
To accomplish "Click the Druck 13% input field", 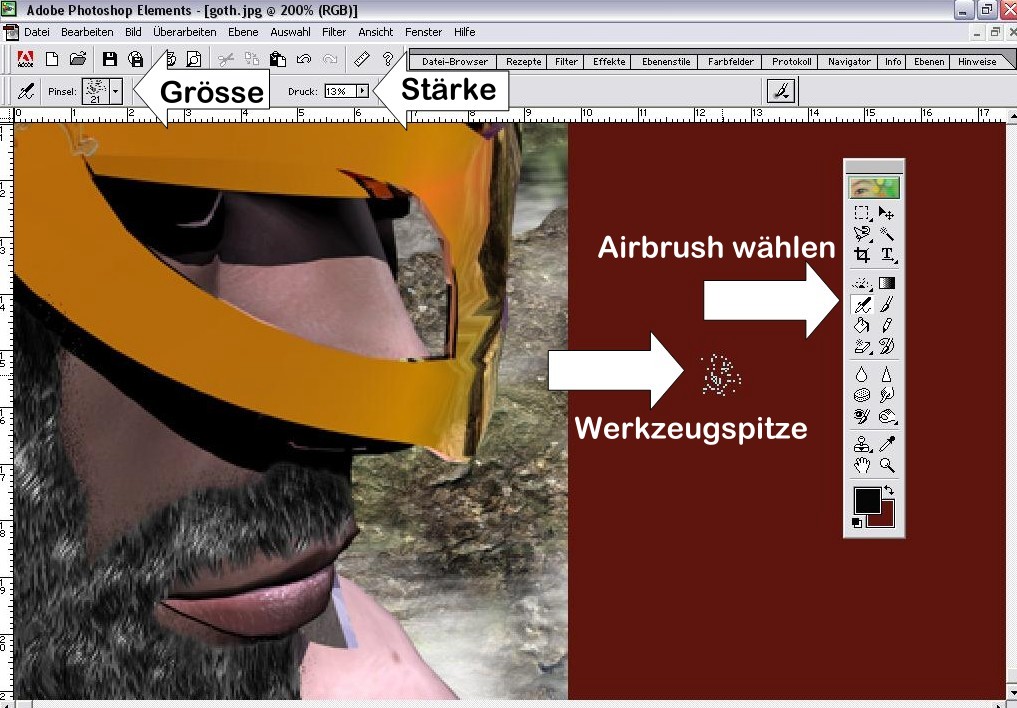I will click(341, 91).
